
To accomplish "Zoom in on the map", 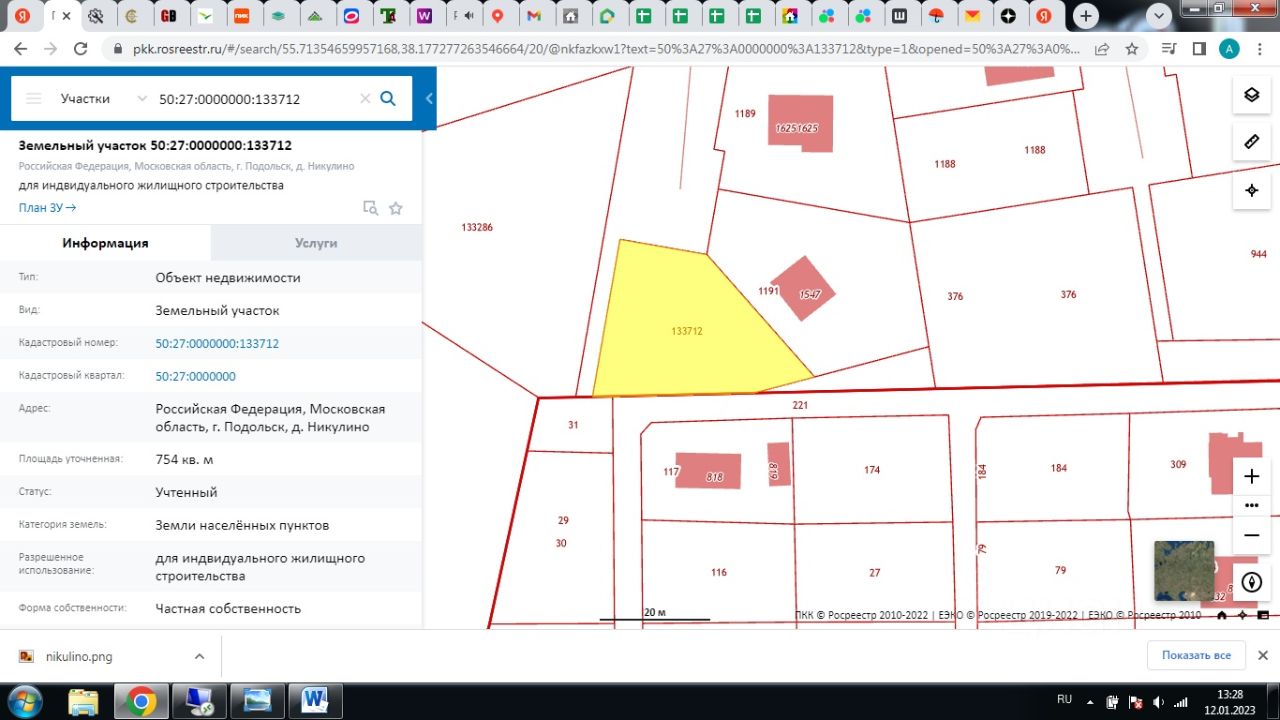I will coord(1251,477).
